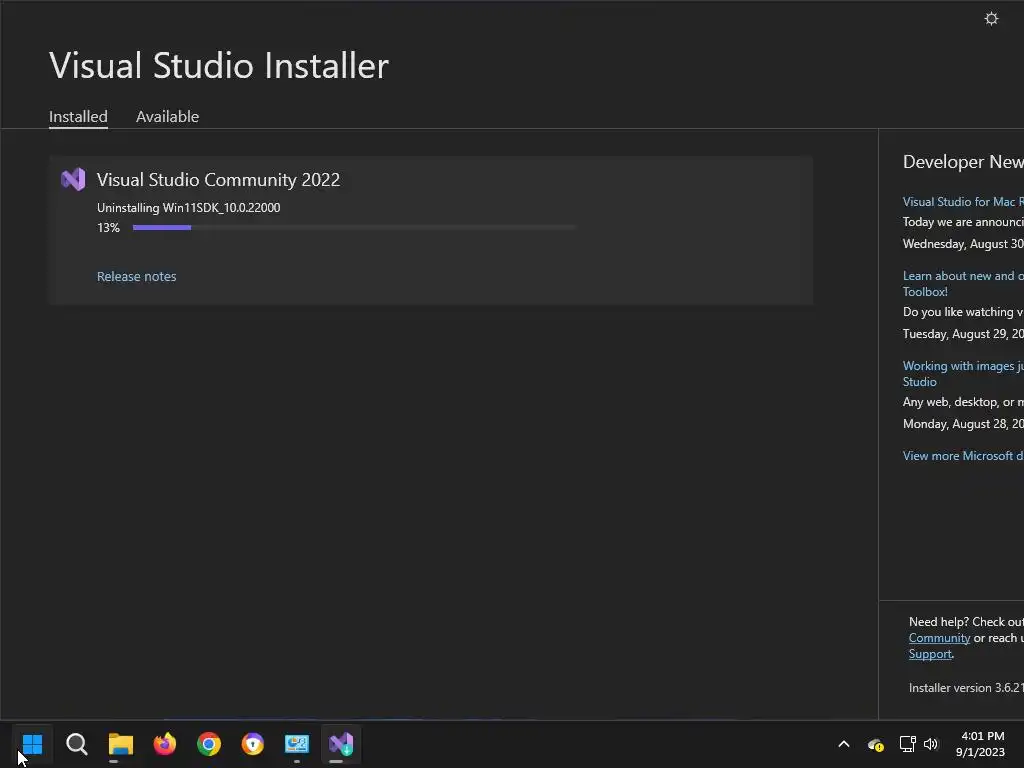
Task: Show hidden system tray icons chevron
Action: (x=844, y=744)
